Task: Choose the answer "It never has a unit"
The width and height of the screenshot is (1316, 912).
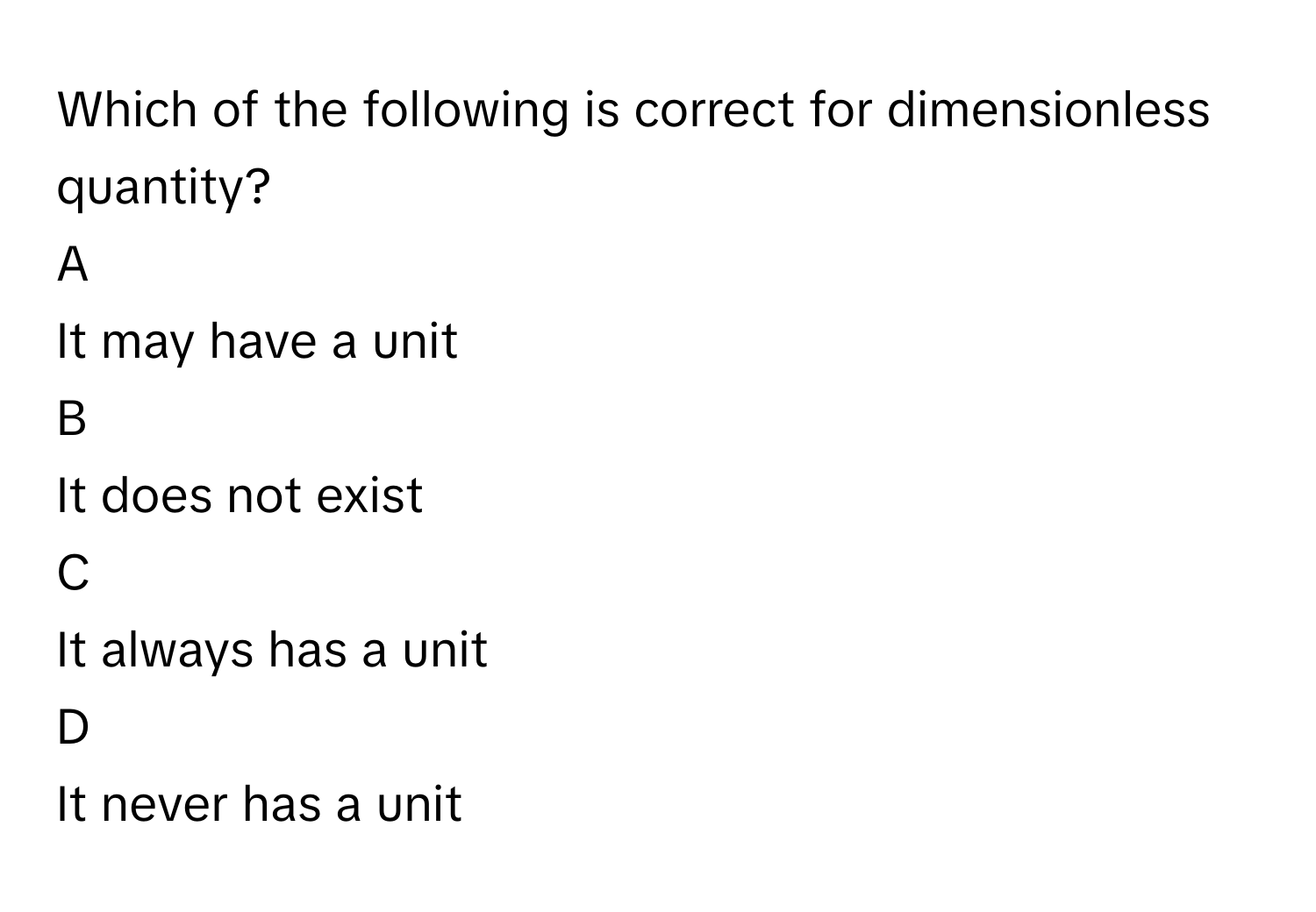Action: 259,805
